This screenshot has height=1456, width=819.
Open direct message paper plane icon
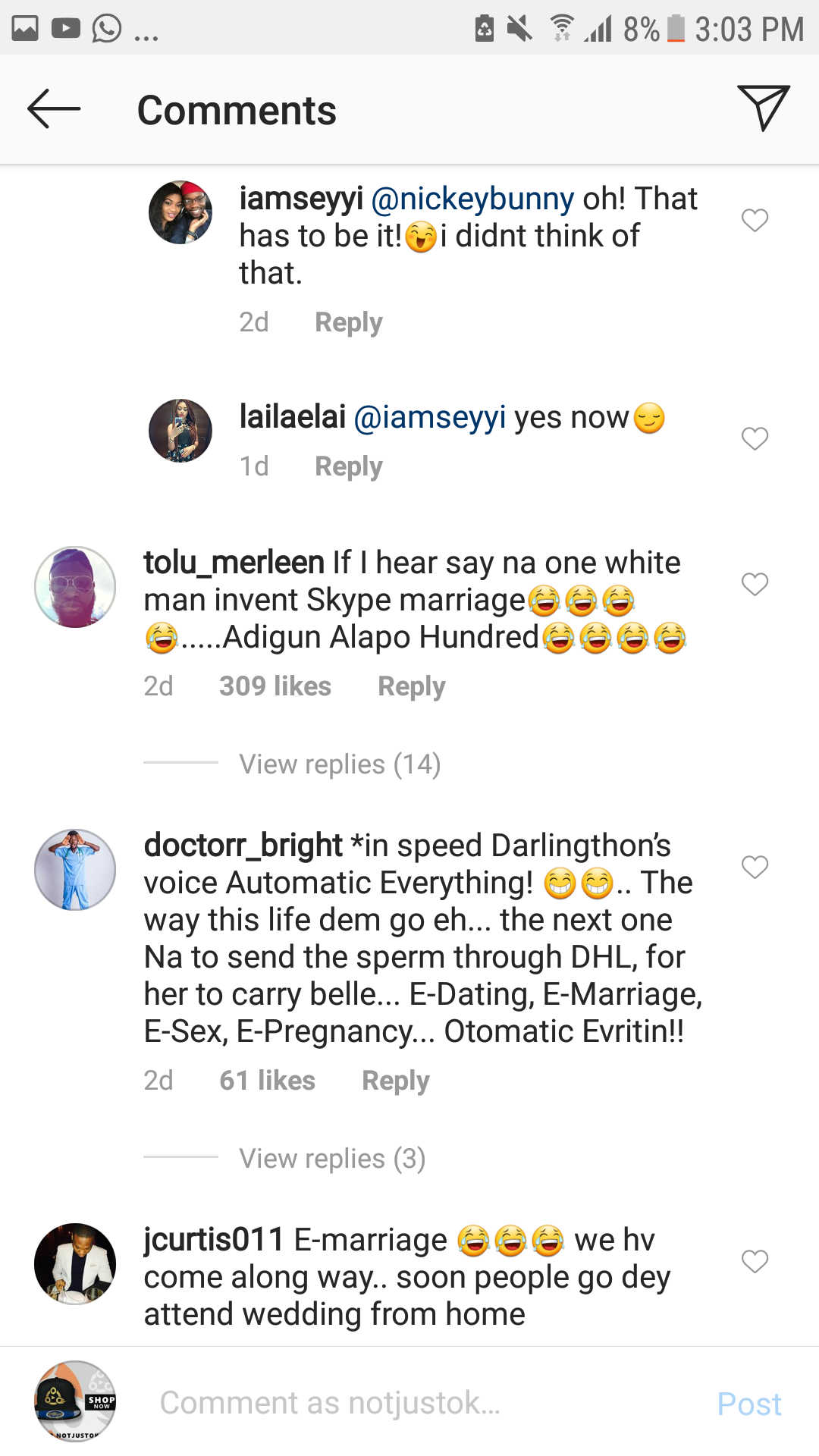pos(763,108)
